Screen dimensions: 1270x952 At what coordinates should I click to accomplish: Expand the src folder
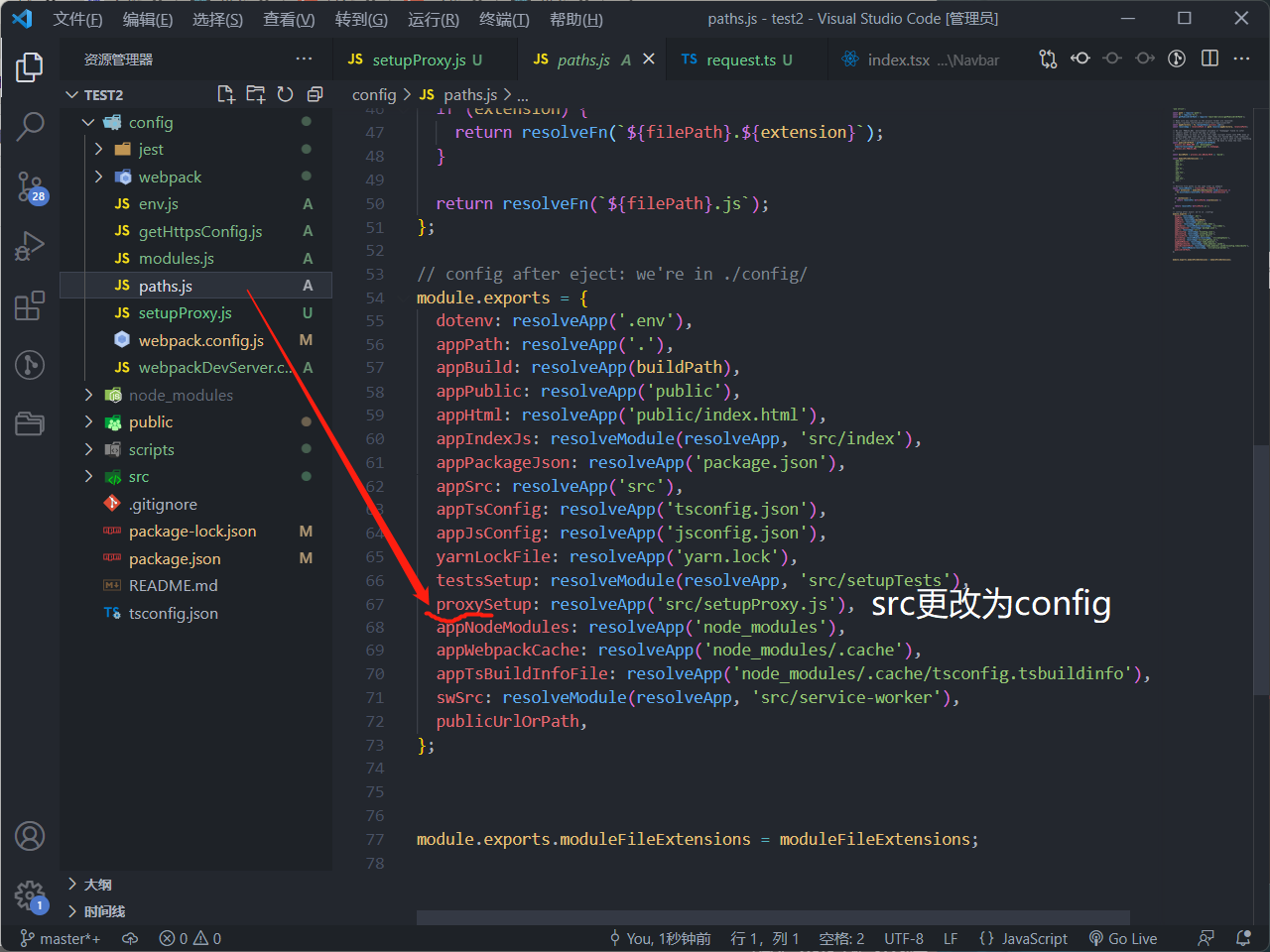pos(88,476)
